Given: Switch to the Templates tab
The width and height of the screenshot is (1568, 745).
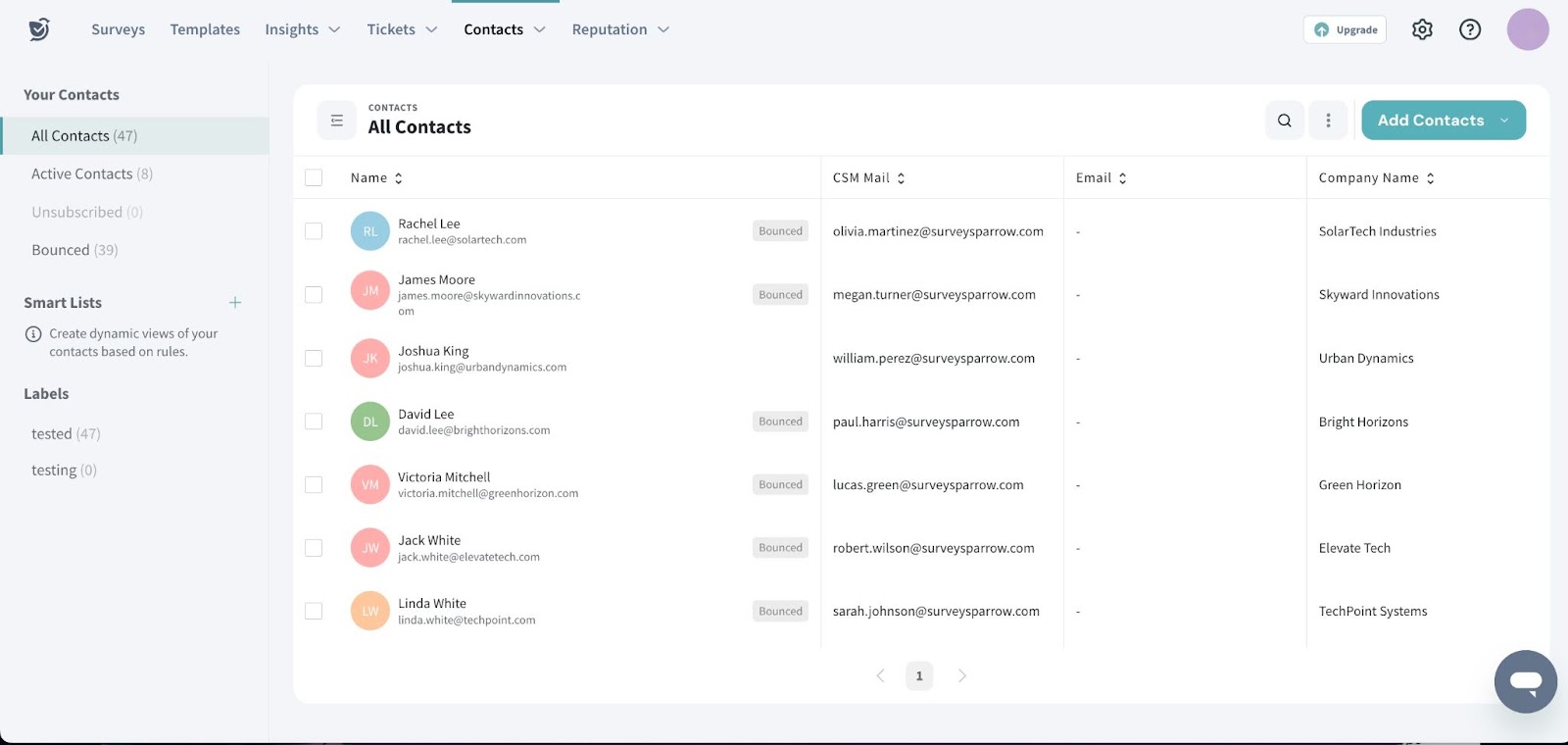Looking at the screenshot, I should coord(205,29).
